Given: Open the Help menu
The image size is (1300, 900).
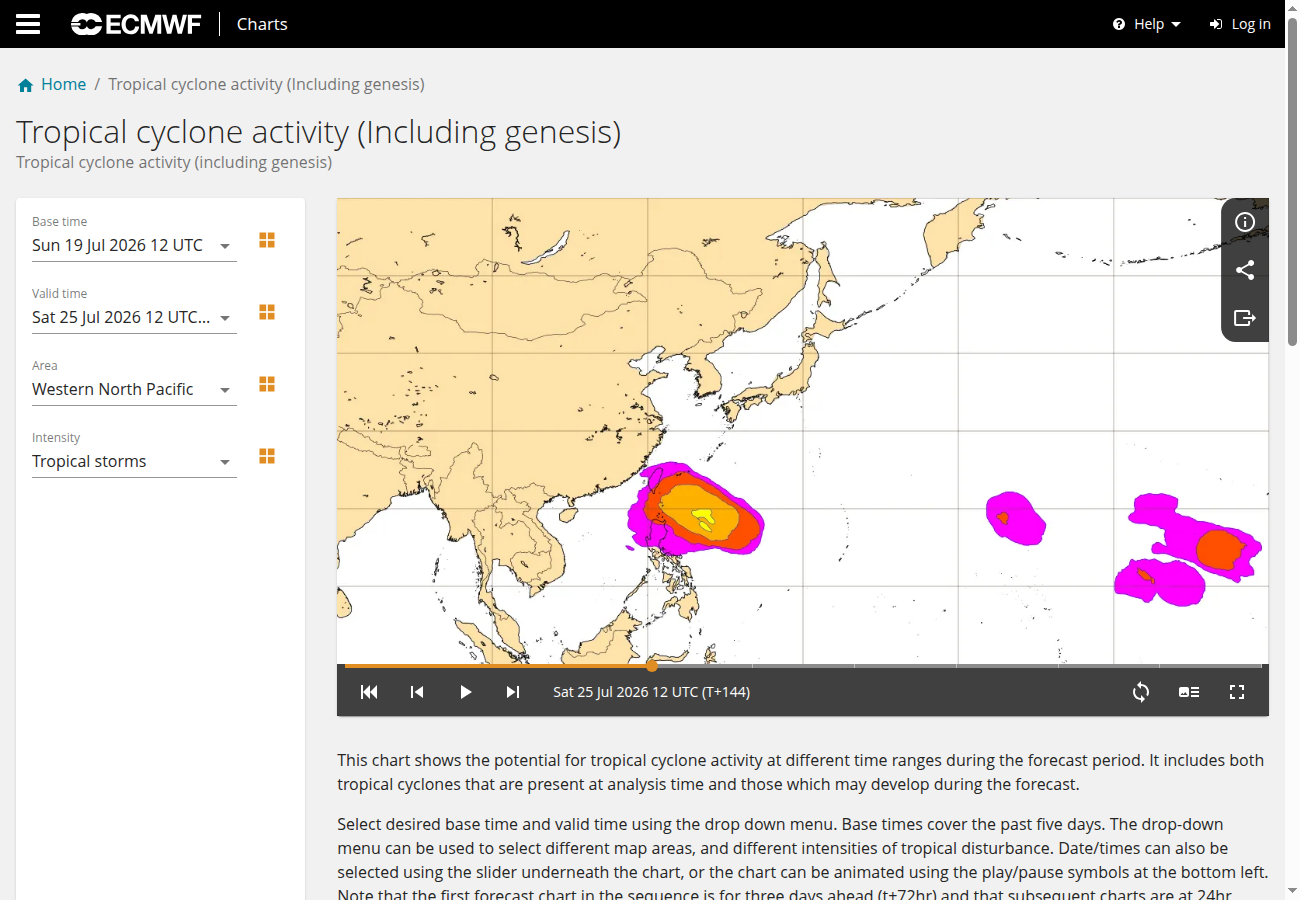Looking at the screenshot, I should [x=1147, y=24].
